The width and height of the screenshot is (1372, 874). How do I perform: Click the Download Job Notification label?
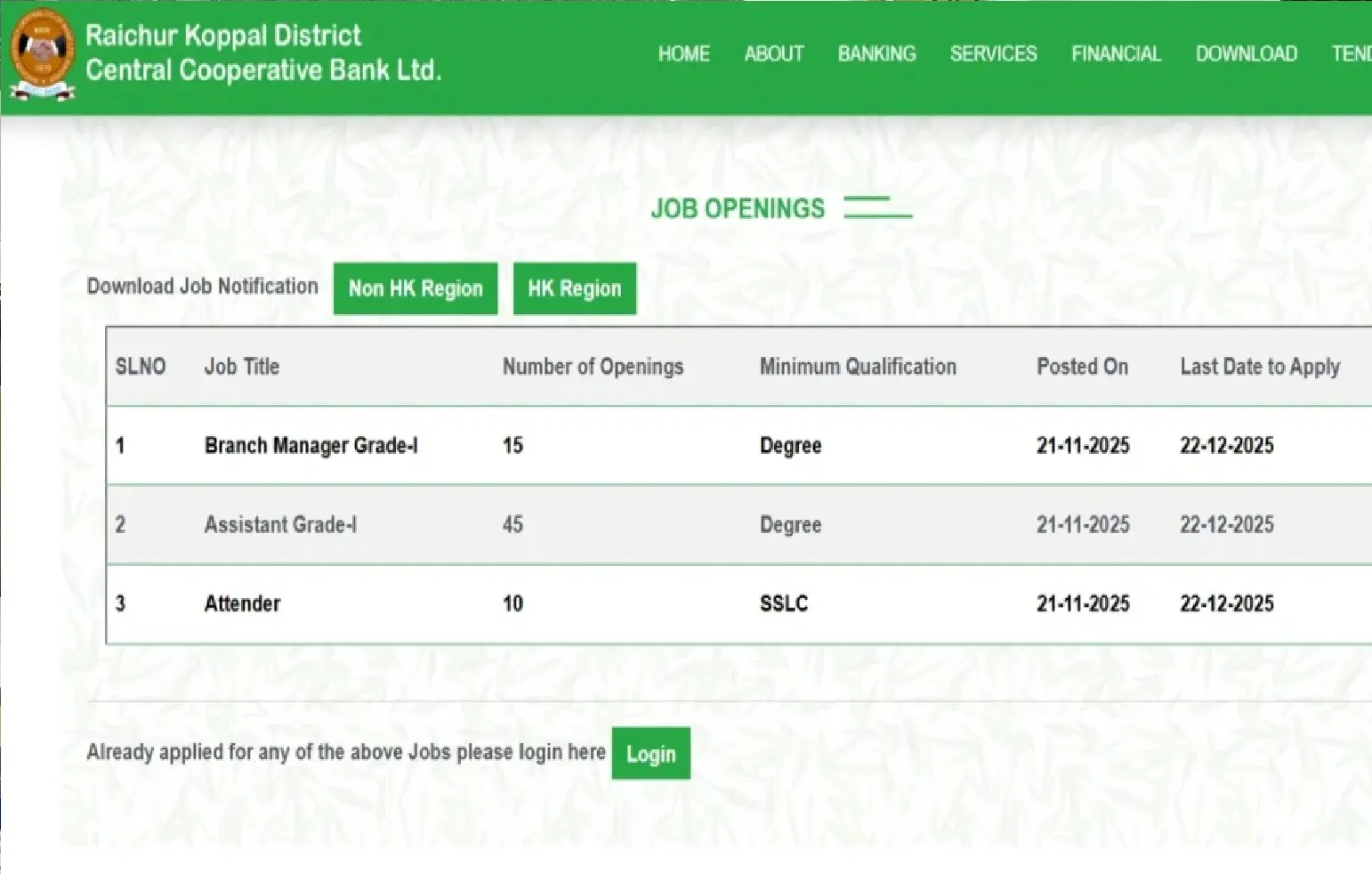[x=202, y=286]
